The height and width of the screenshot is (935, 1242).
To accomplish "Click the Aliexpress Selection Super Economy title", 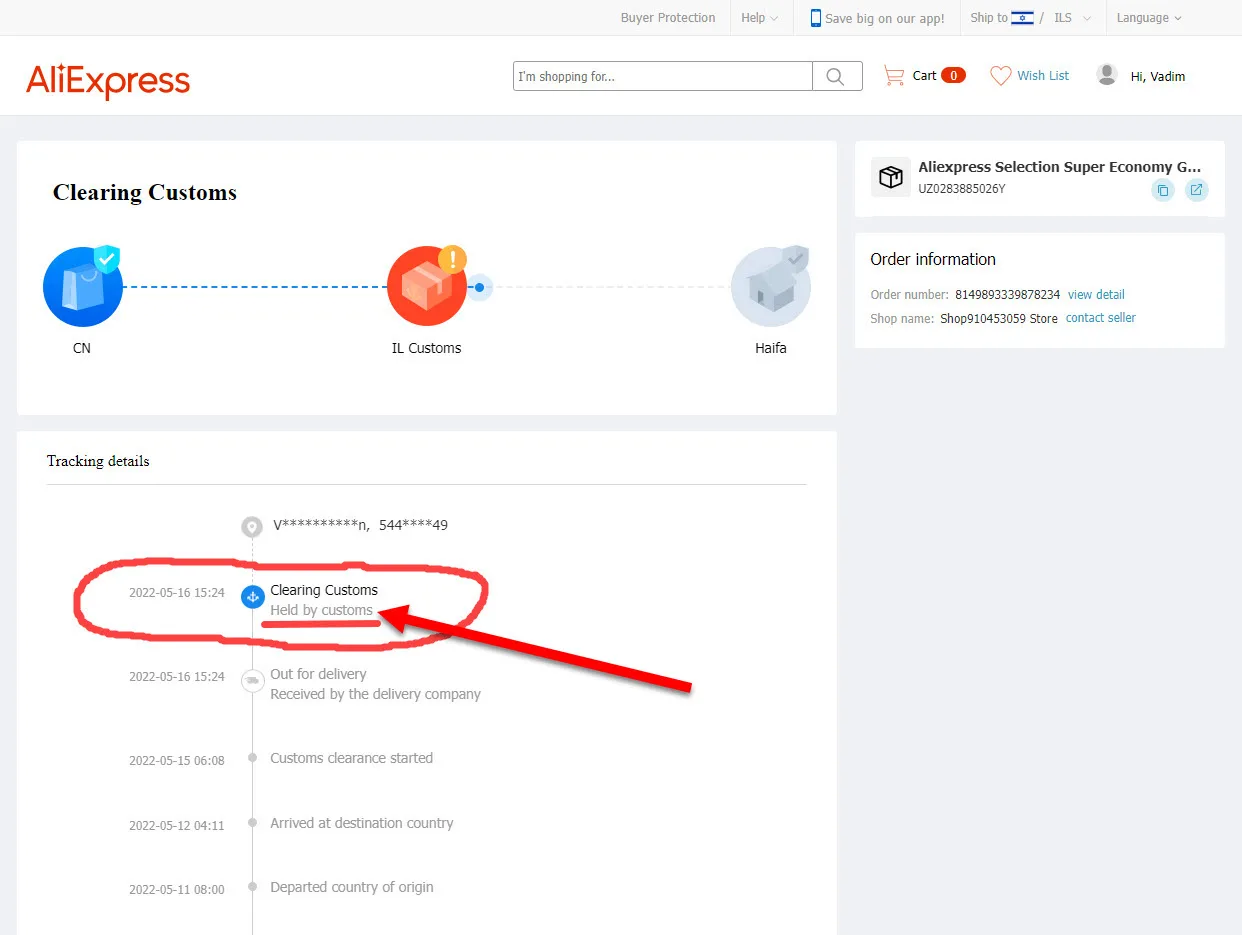I will click(1060, 168).
